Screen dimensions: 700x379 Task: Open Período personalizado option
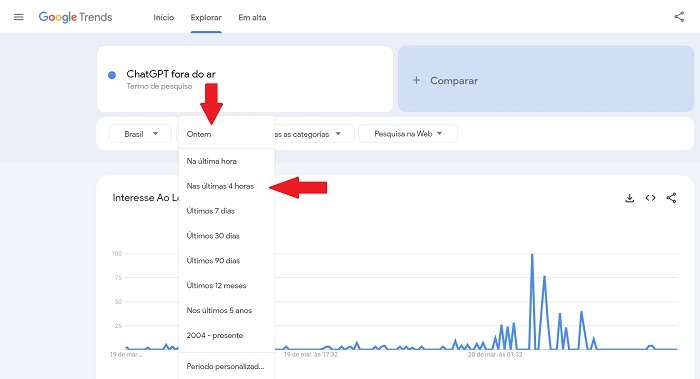pyautogui.click(x=227, y=366)
